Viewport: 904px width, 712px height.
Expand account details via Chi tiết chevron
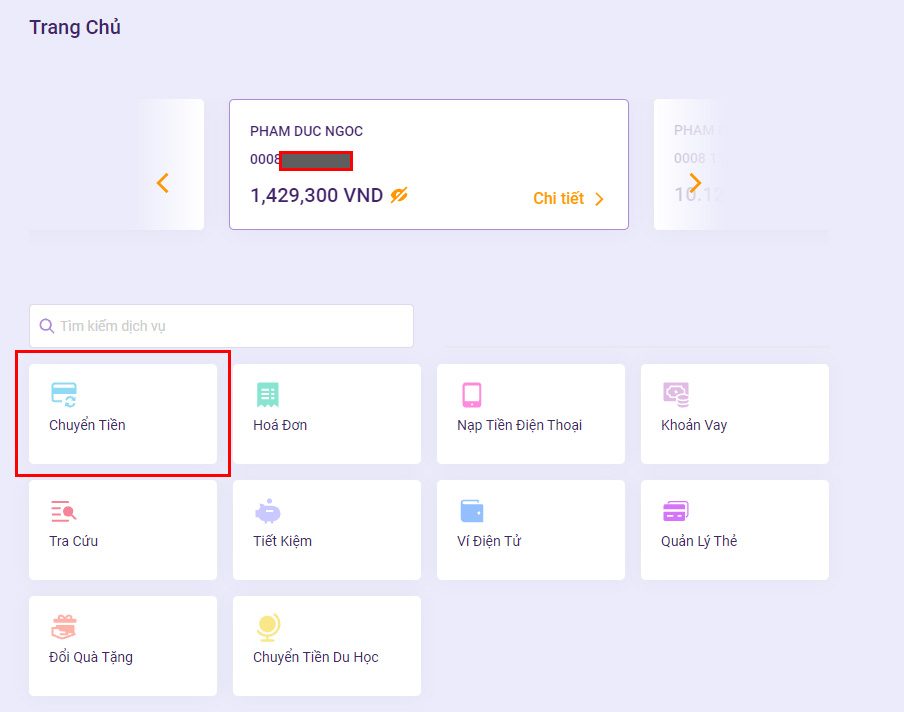600,199
